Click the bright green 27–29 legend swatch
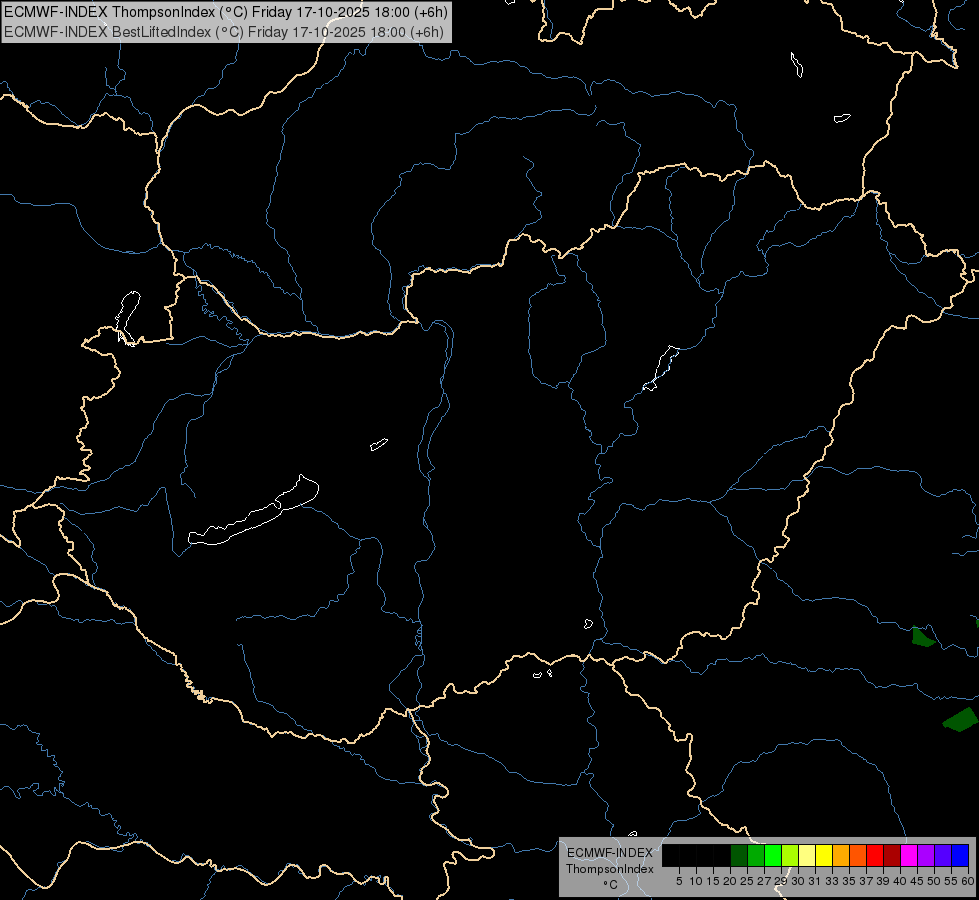Screen dimensions: 979x900 (773, 855)
